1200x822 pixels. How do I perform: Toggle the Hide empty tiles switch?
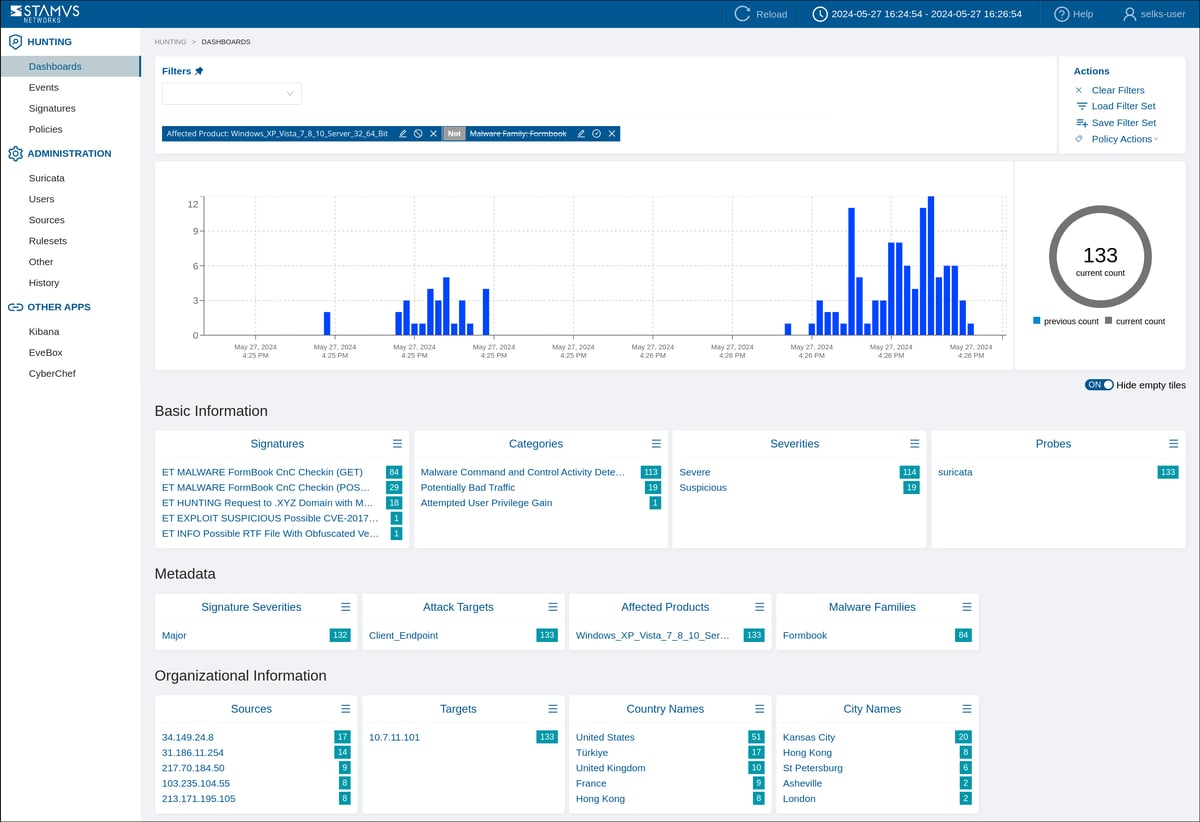(1099, 385)
